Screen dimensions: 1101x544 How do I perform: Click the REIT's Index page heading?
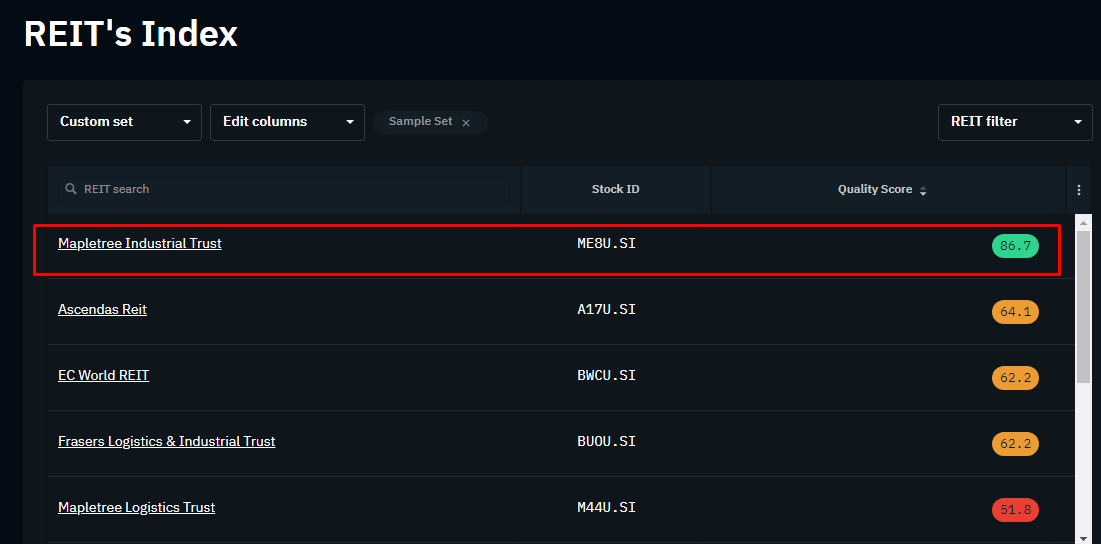click(x=131, y=34)
